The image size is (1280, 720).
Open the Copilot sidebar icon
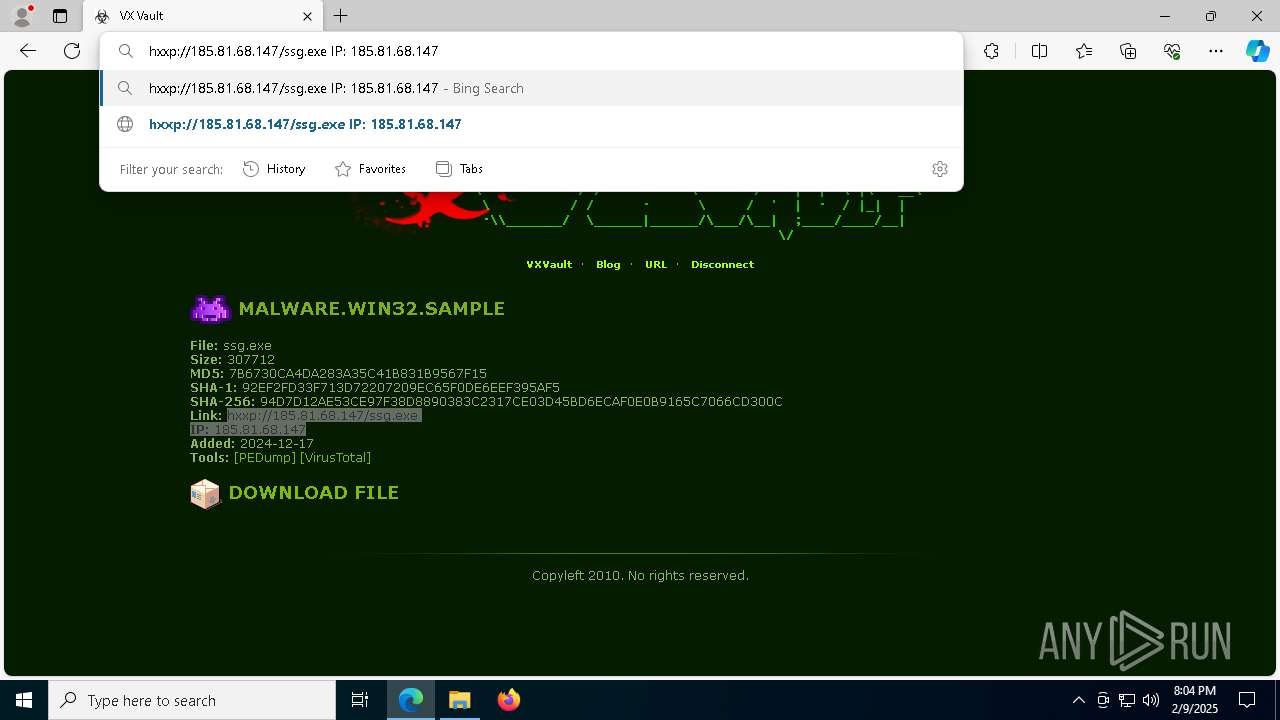click(1257, 51)
